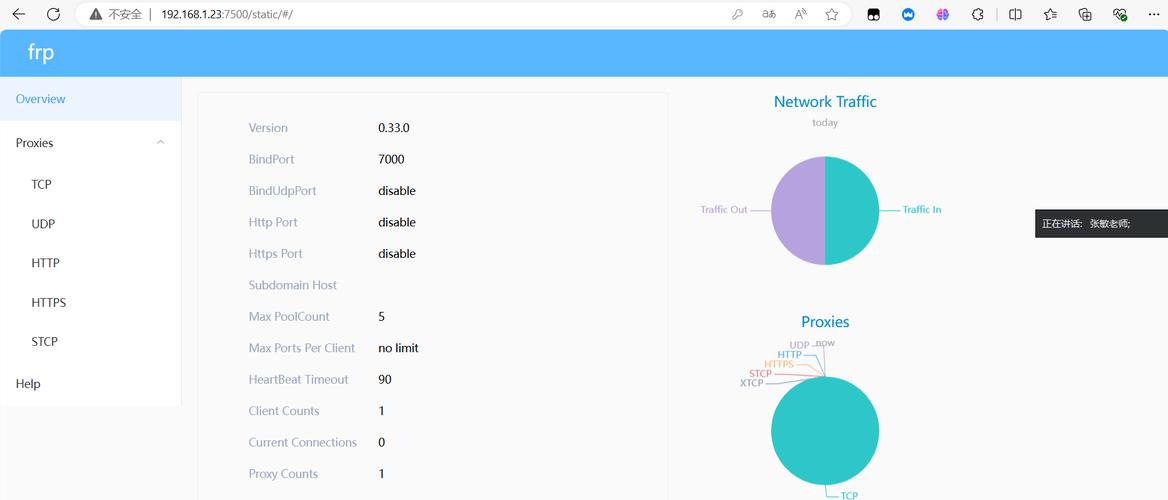Open the blue crown extension icon

pyautogui.click(x=908, y=14)
